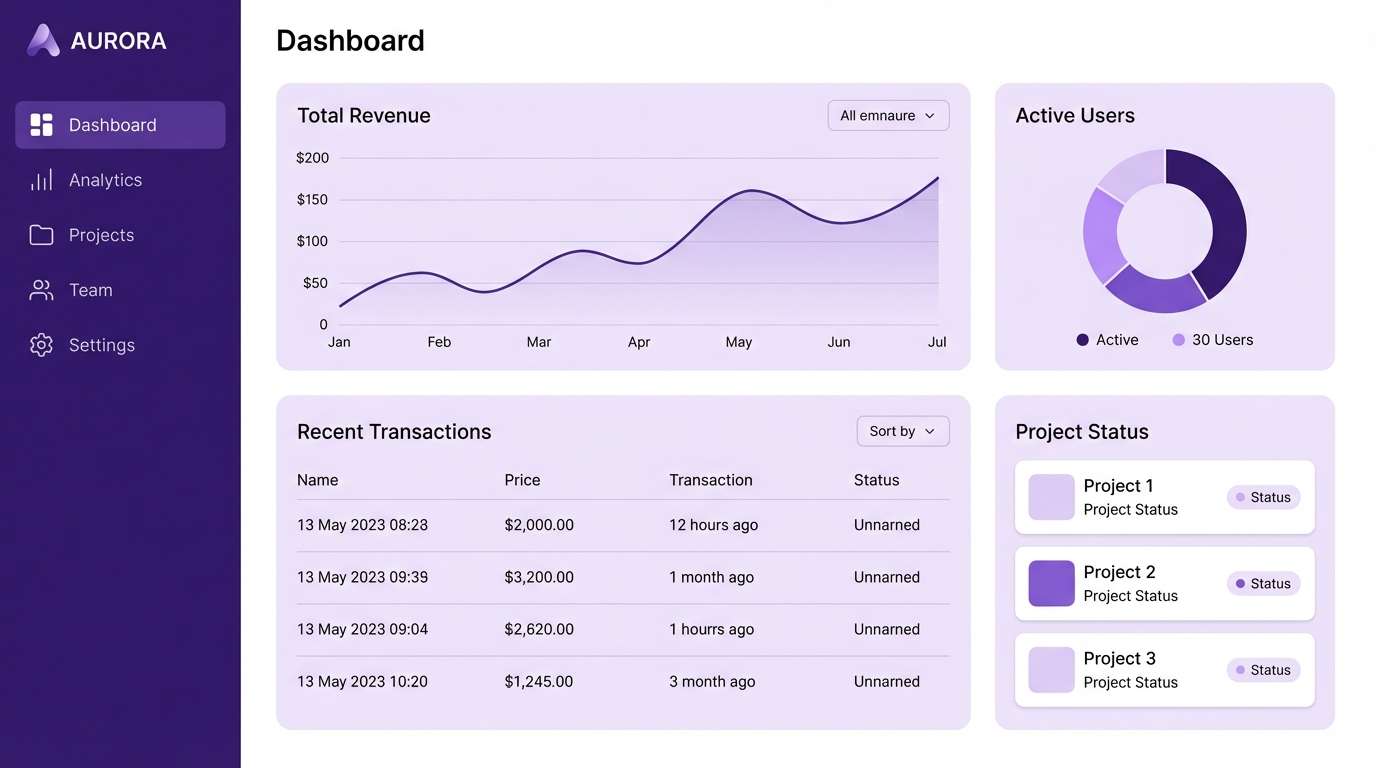Open the All emnaure dropdown

point(887,115)
